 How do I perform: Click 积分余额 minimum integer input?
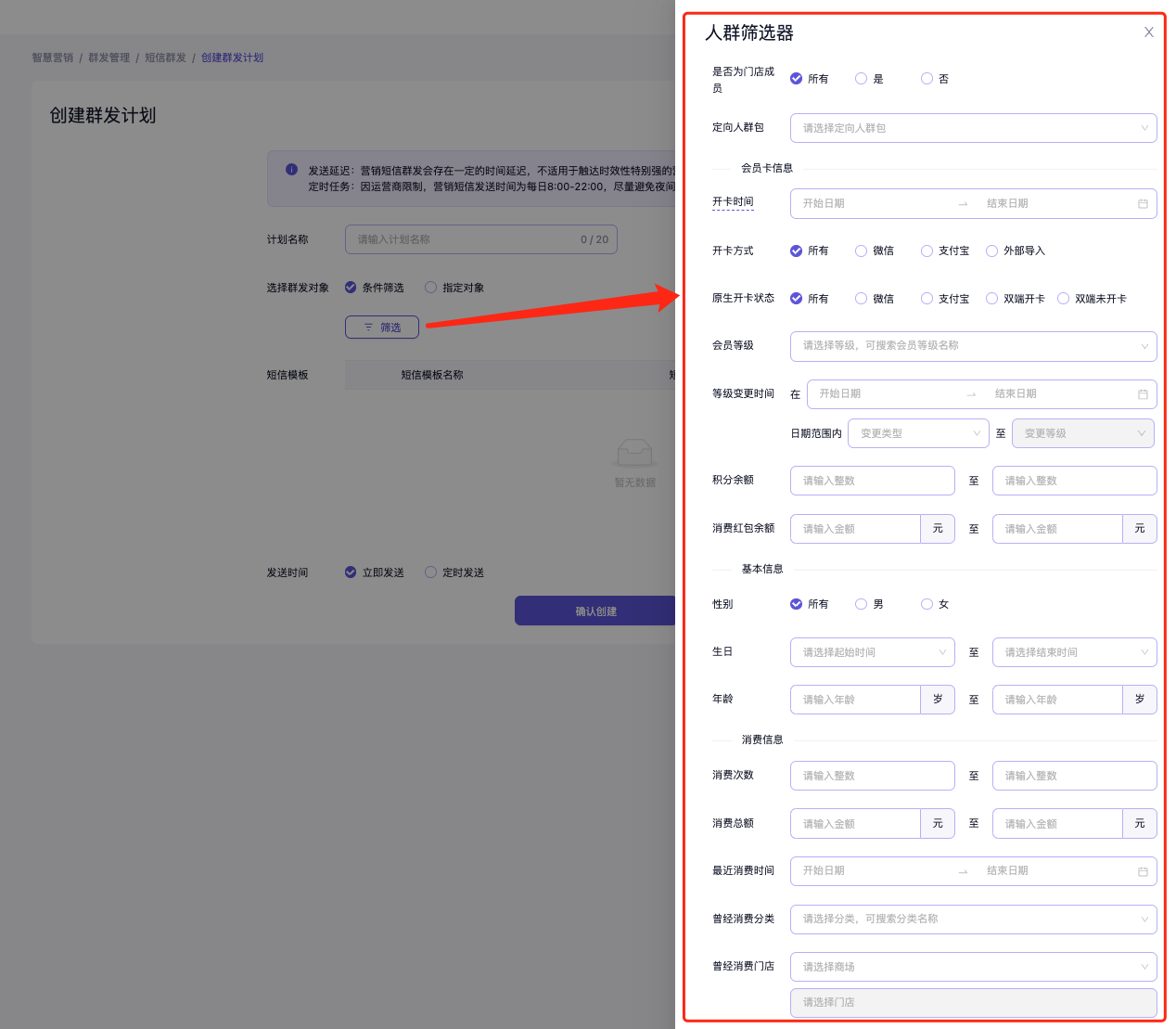872,481
